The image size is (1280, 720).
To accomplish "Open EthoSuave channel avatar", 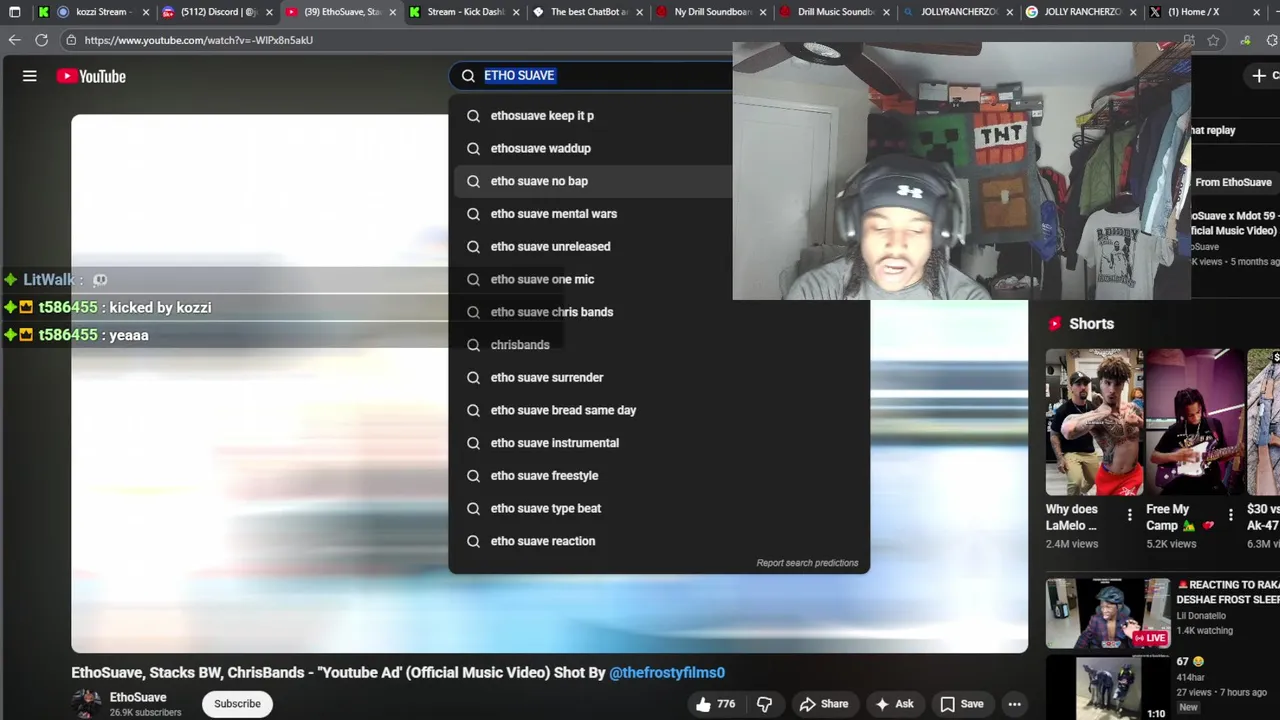I will coord(86,703).
